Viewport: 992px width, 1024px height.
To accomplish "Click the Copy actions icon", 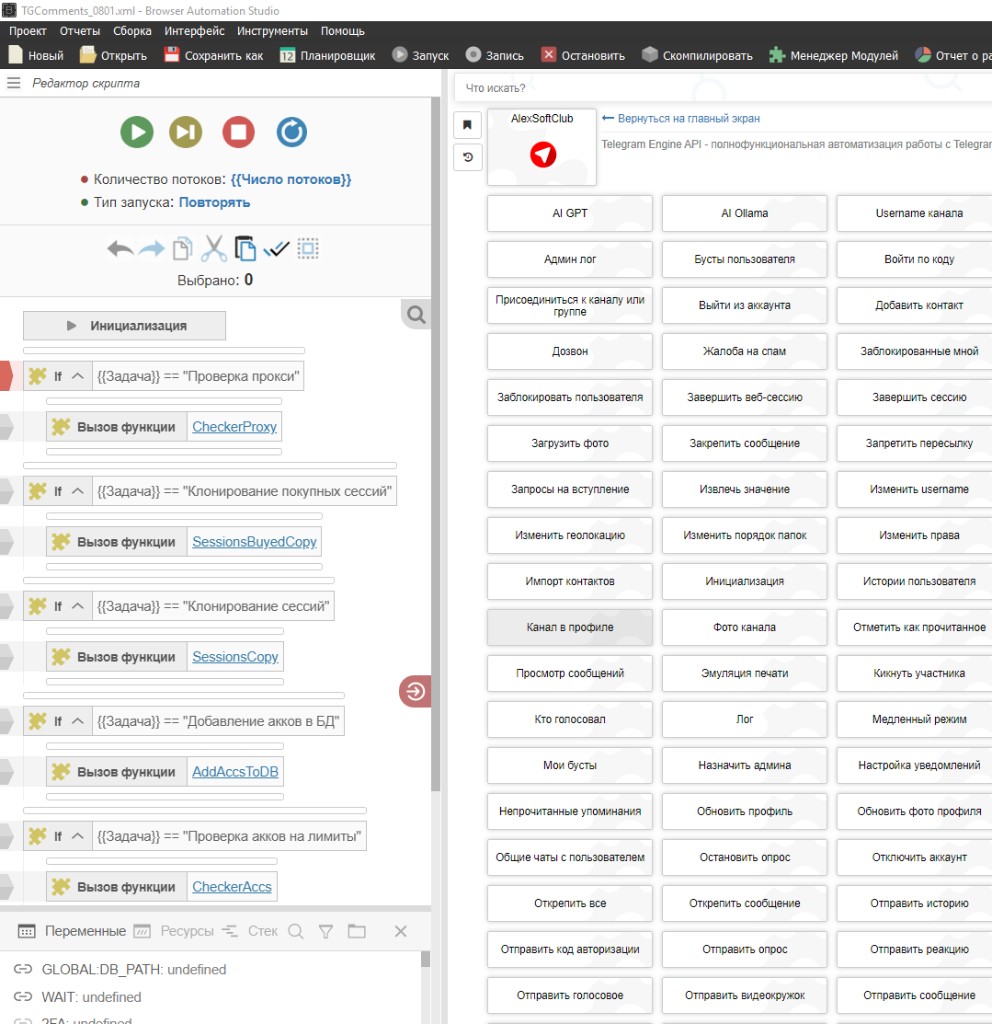I will click(183, 249).
